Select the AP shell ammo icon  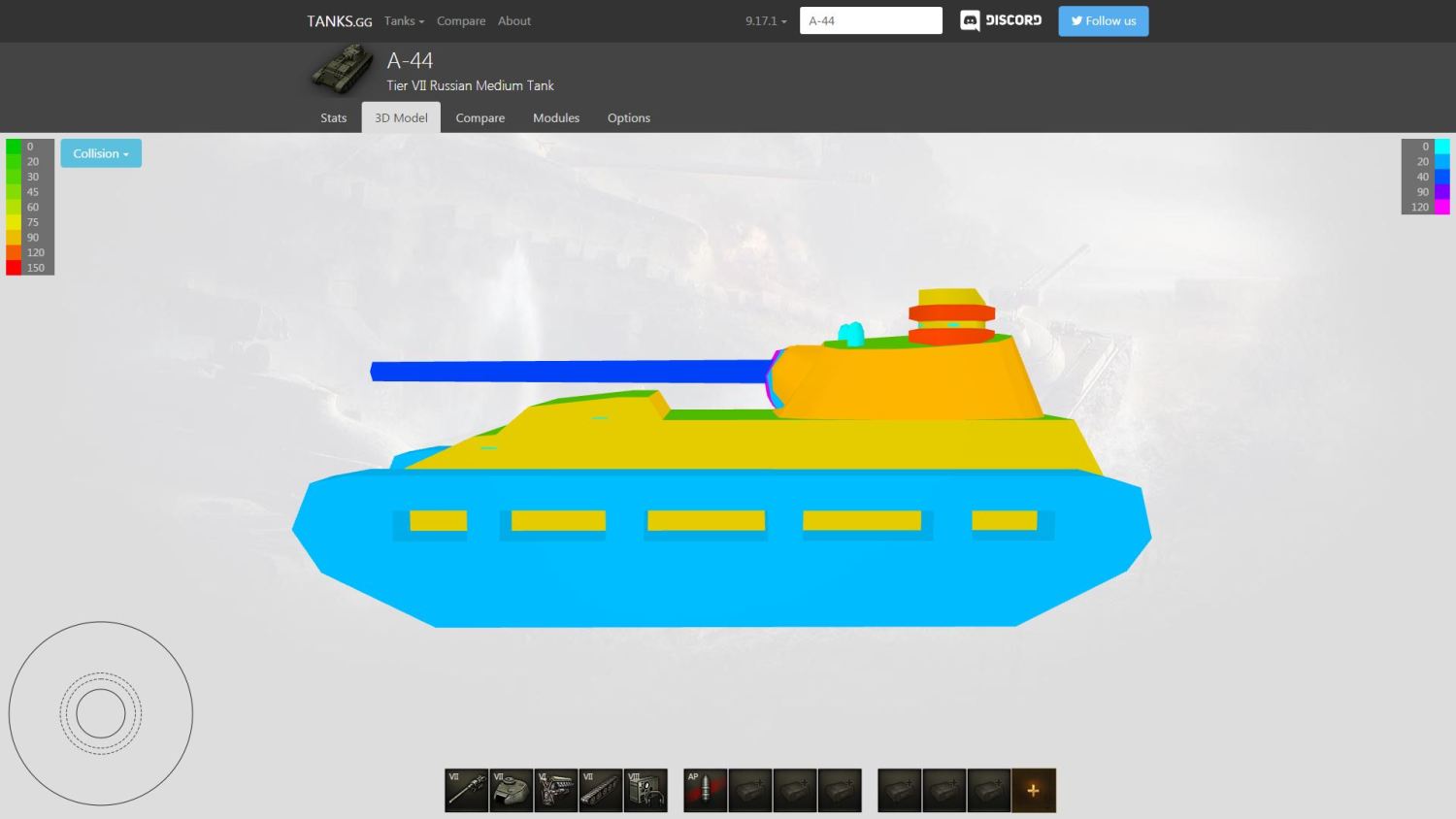pos(706,790)
